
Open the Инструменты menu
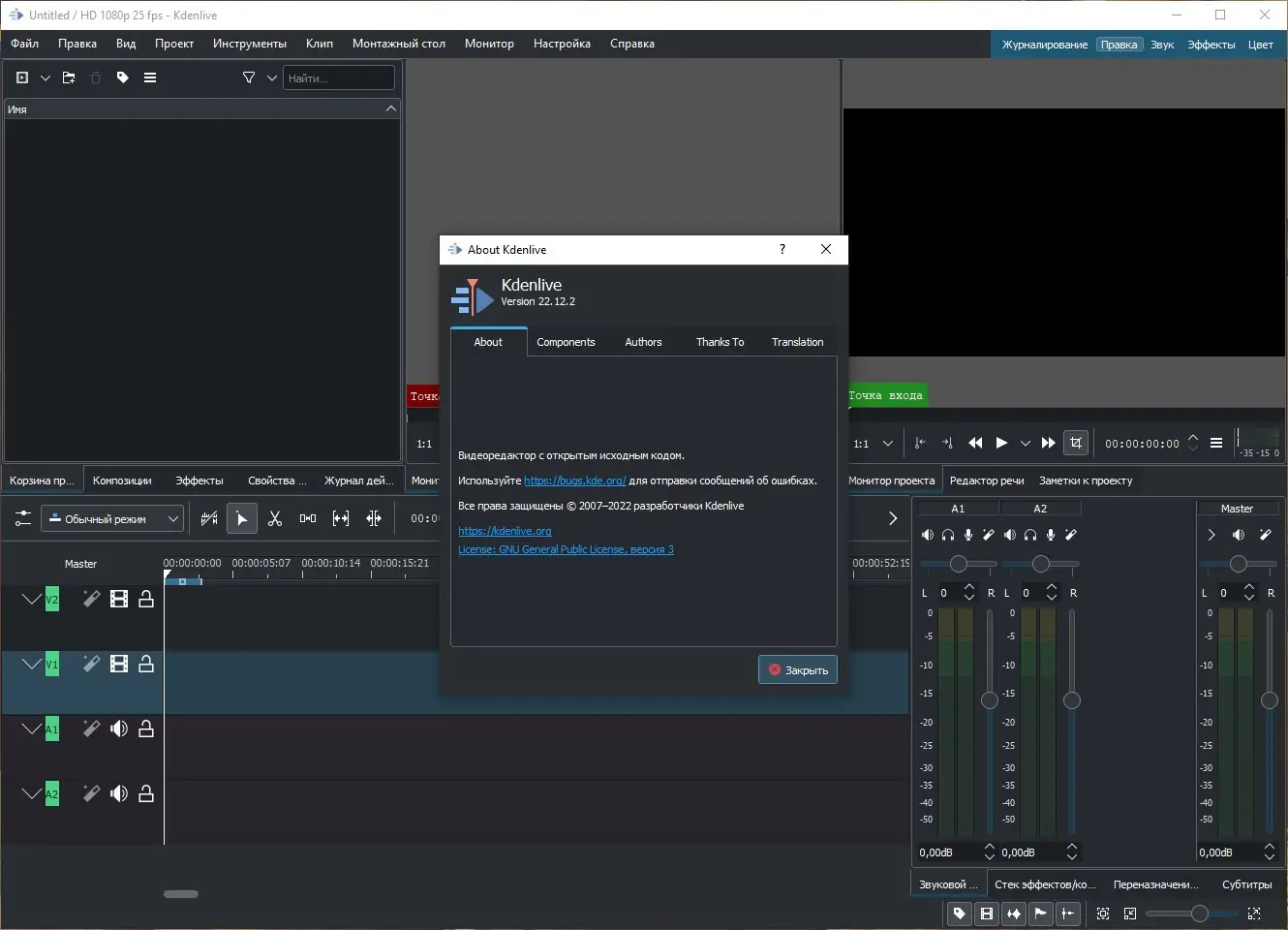coord(250,44)
